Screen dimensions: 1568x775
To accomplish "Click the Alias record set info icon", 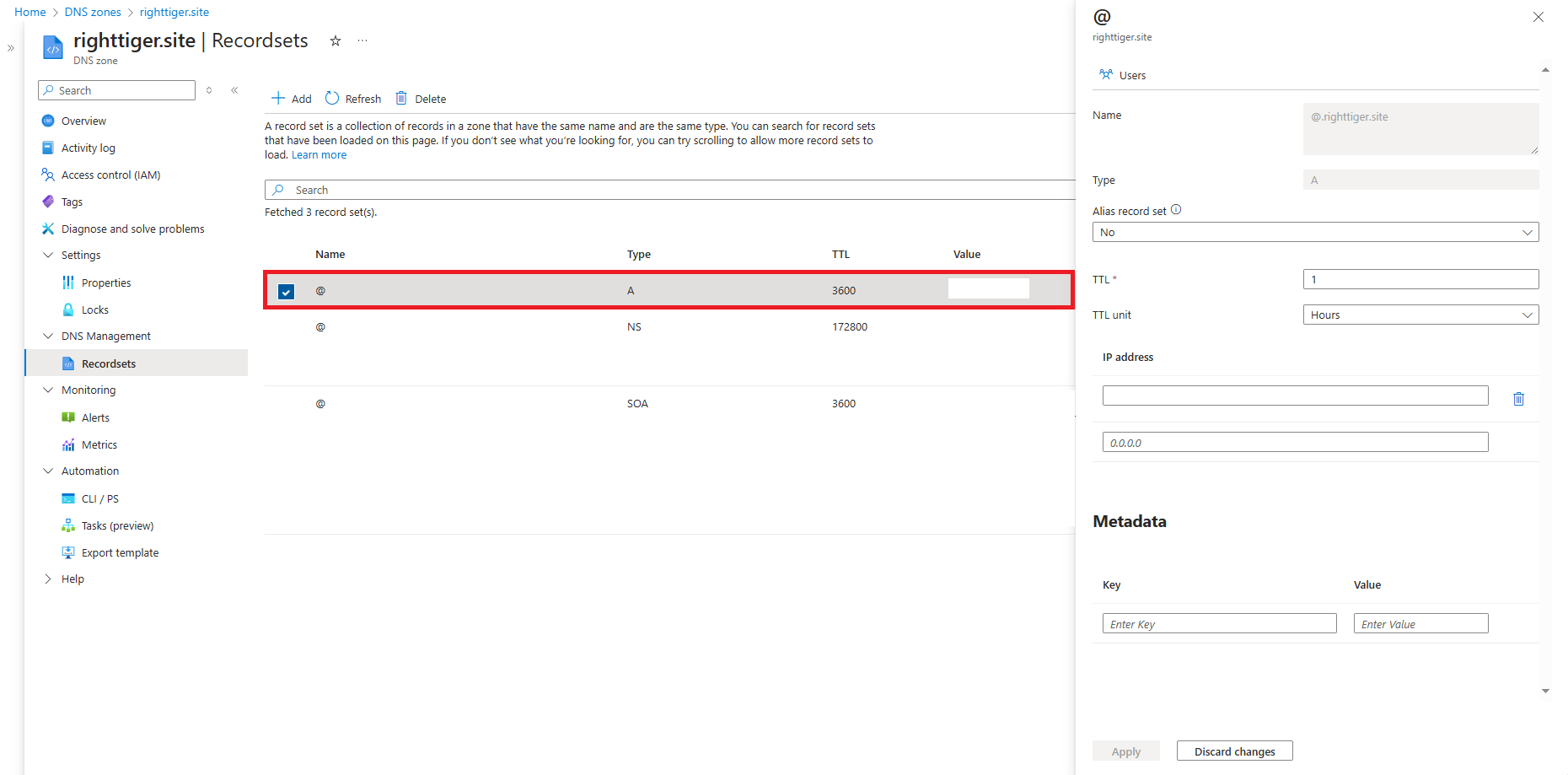I will click(x=1176, y=210).
